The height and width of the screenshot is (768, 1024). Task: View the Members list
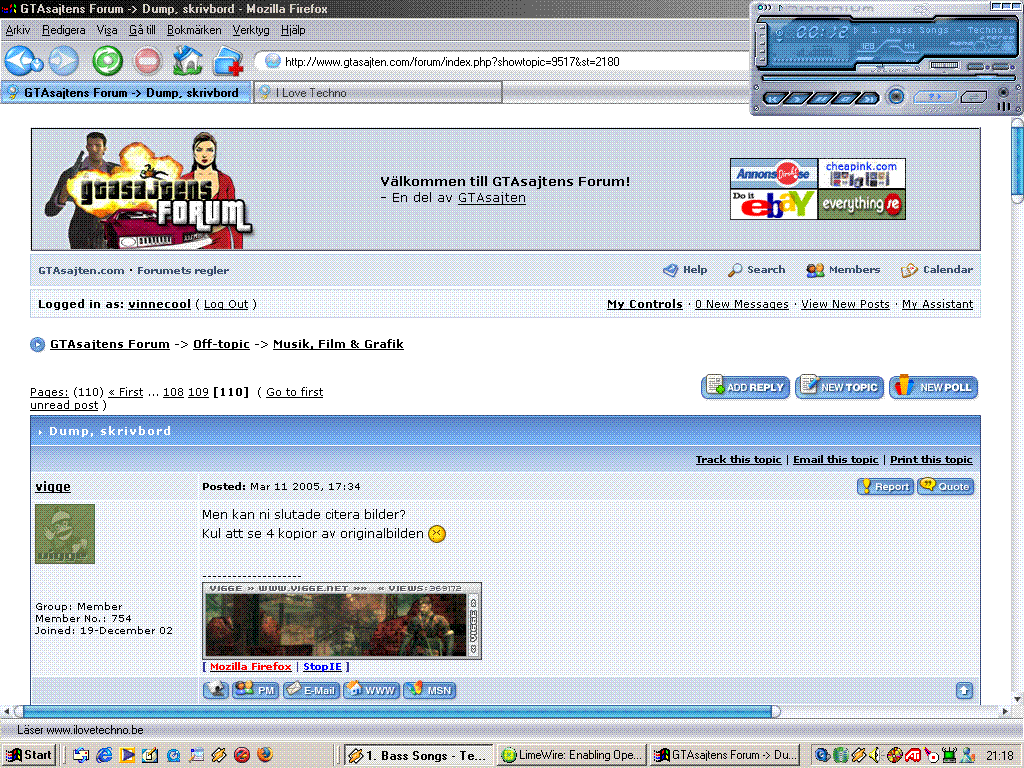tap(842, 270)
